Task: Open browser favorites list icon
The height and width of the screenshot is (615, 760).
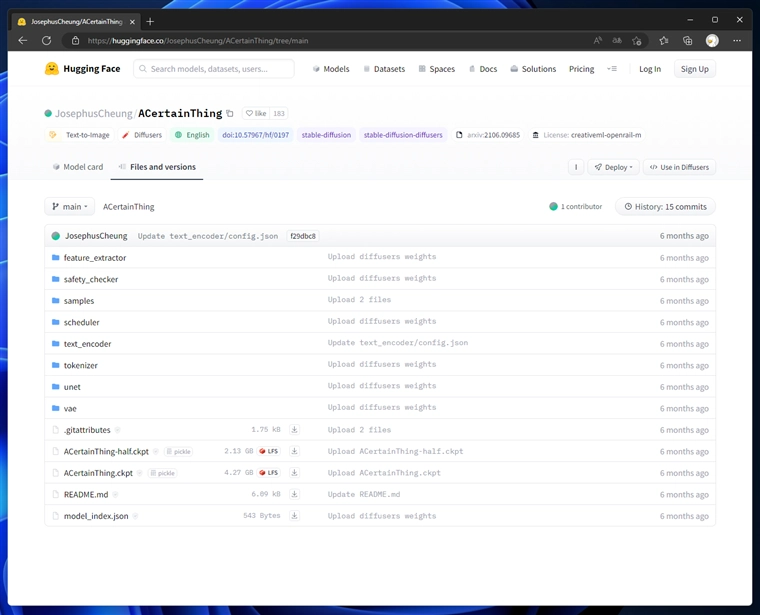Action: [x=664, y=41]
